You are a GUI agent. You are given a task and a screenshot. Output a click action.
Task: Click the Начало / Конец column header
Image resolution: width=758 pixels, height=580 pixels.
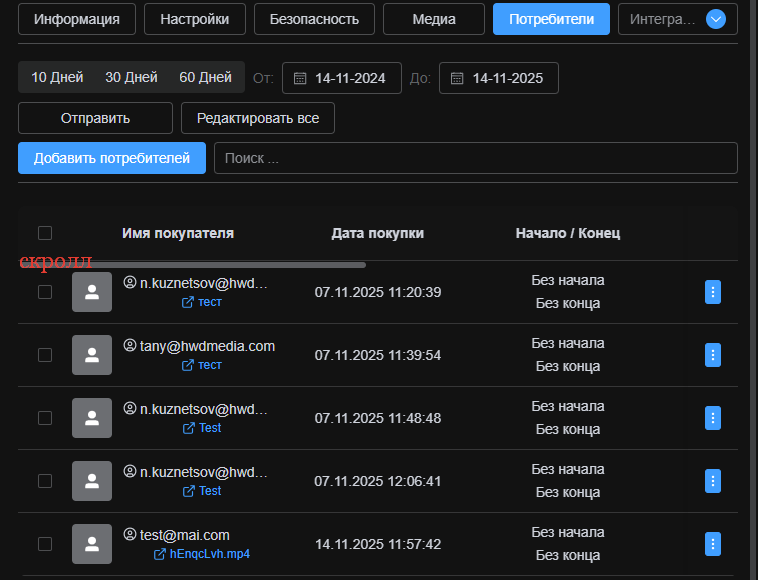click(x=568, y=233)
